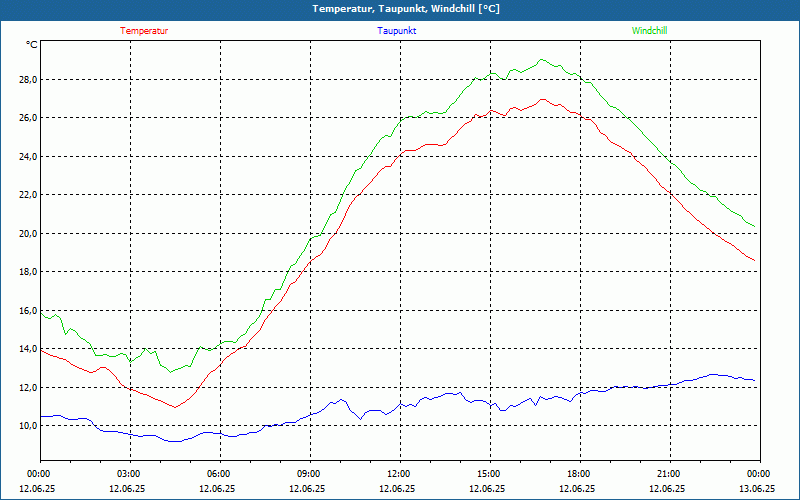Click the 26,0 y-axis value
Image resolution: width=800 pixels, height=500 pixels.
(x=29, y=118)
